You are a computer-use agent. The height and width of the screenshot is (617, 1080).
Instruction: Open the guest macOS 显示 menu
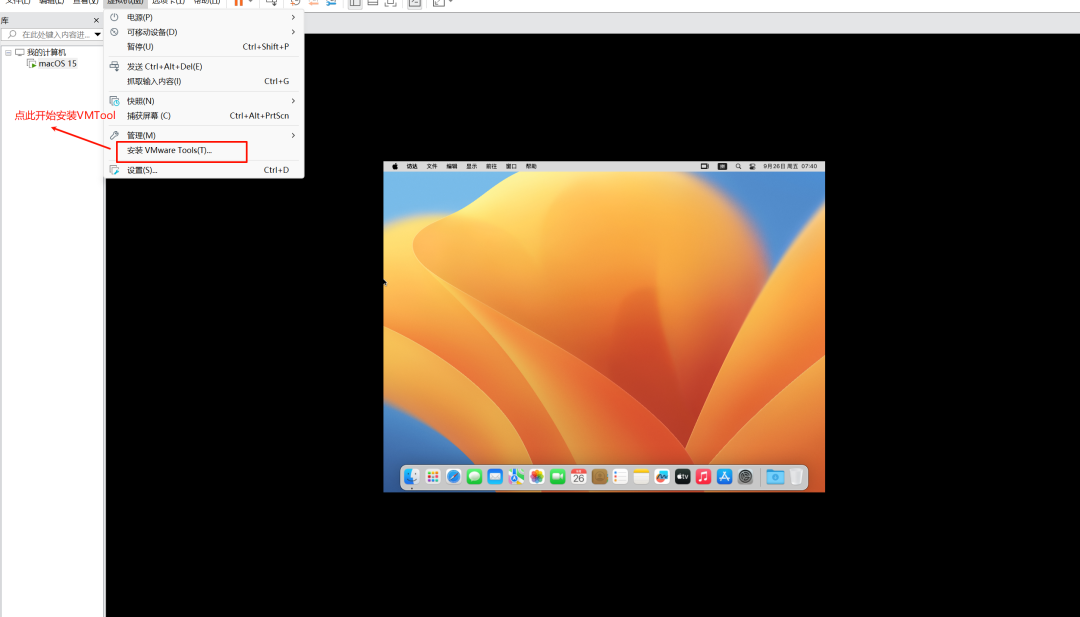pyautogui.click(x=472, y=166)
